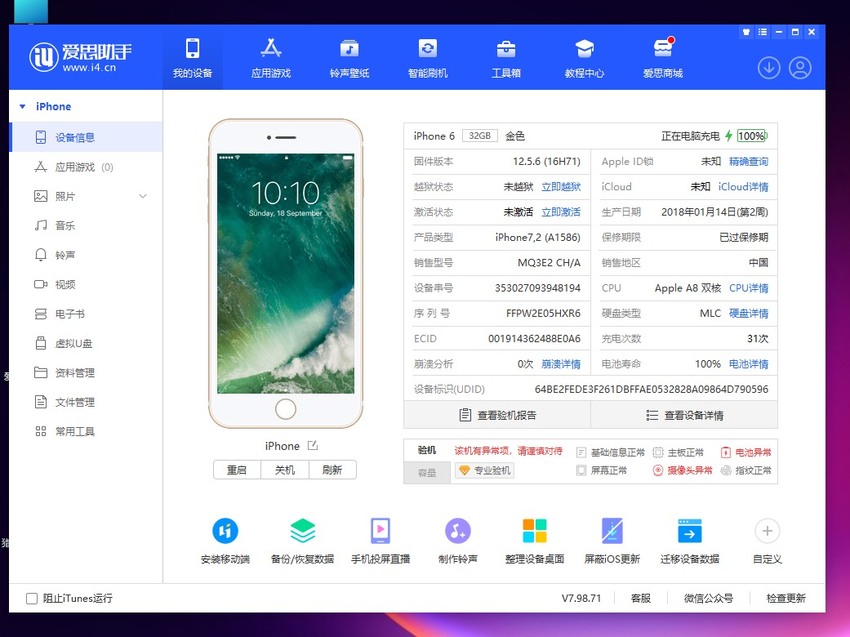Viewport: 850px width, 637px height.
Task: Open 文件管理 in the sidebar
Action: [86, 402]
